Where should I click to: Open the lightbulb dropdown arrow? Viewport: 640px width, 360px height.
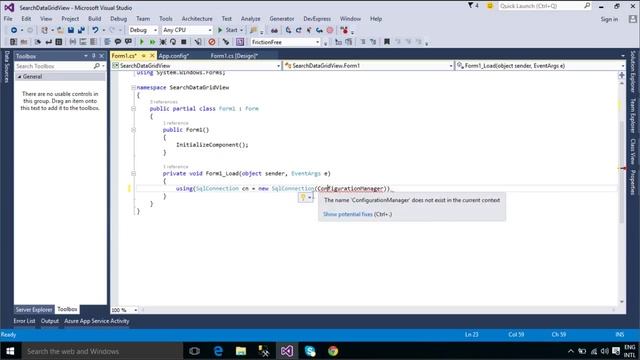[310, 198]
